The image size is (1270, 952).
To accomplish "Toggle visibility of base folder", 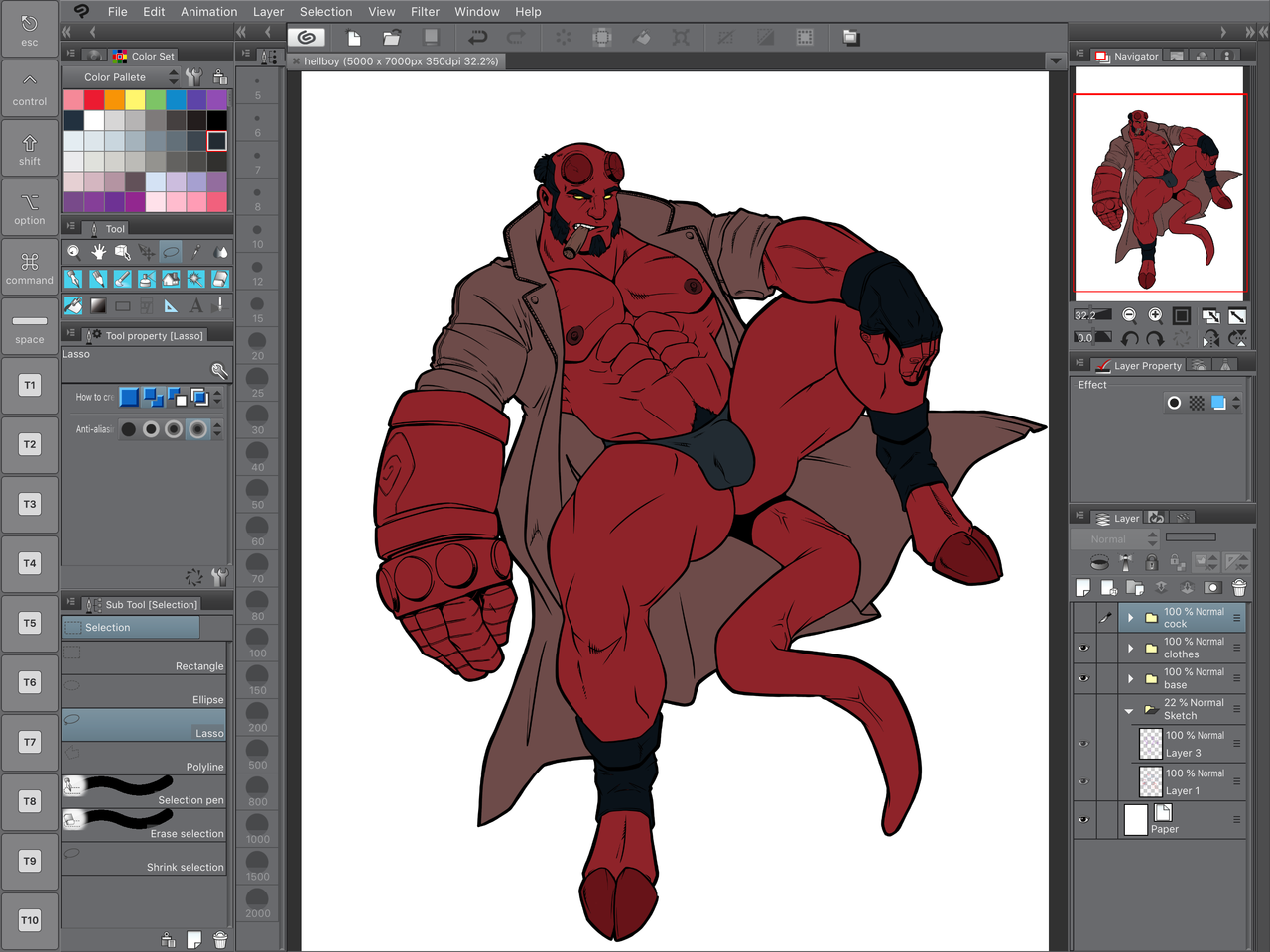I will tap(1083, 678).
